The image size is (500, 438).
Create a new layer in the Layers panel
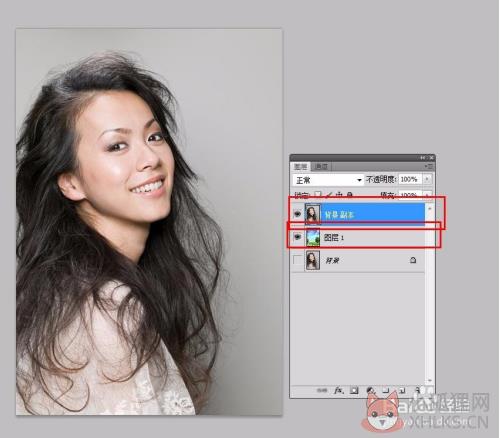pyautogui.click(x=402, y=390)
